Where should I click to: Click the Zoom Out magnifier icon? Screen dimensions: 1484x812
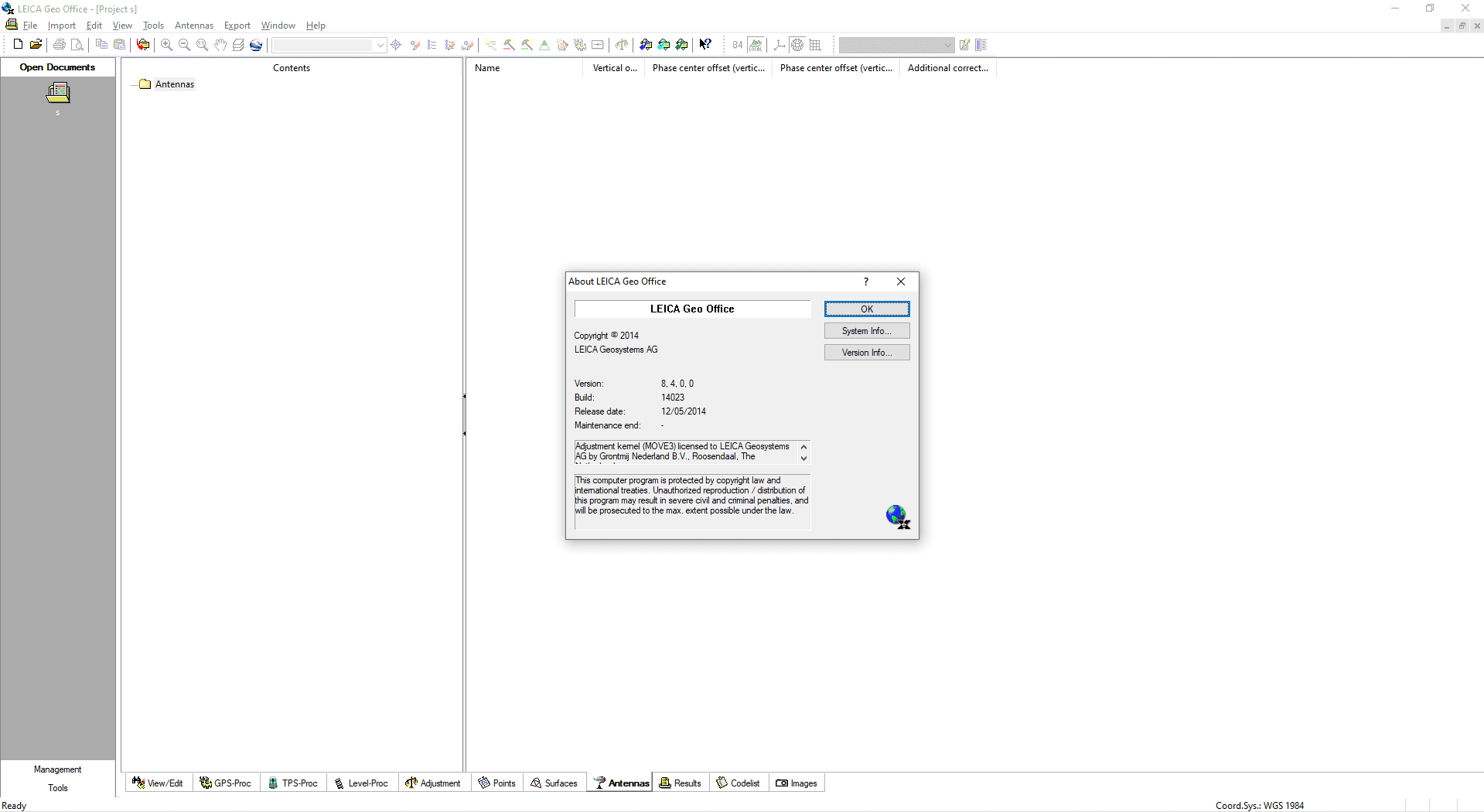pos(184,45)
